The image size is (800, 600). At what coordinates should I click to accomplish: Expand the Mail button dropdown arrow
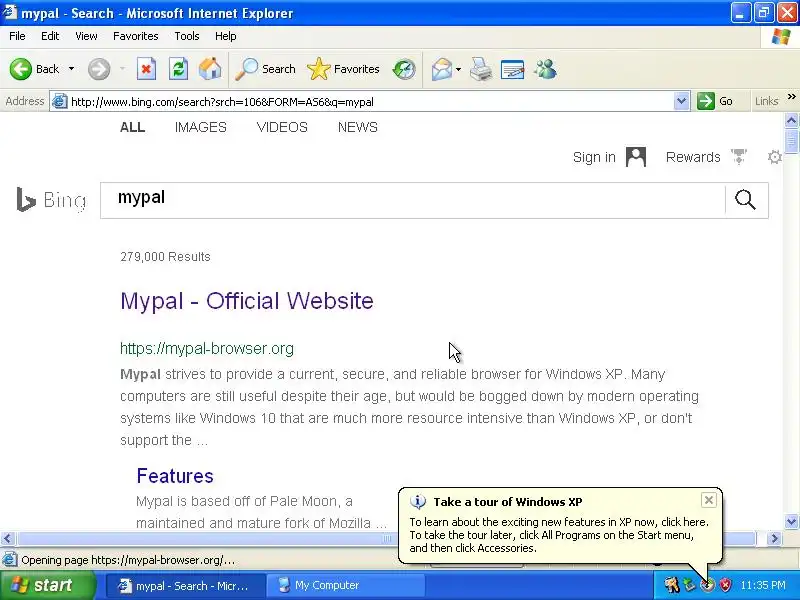pyautogui.click(x=458, y=69)
